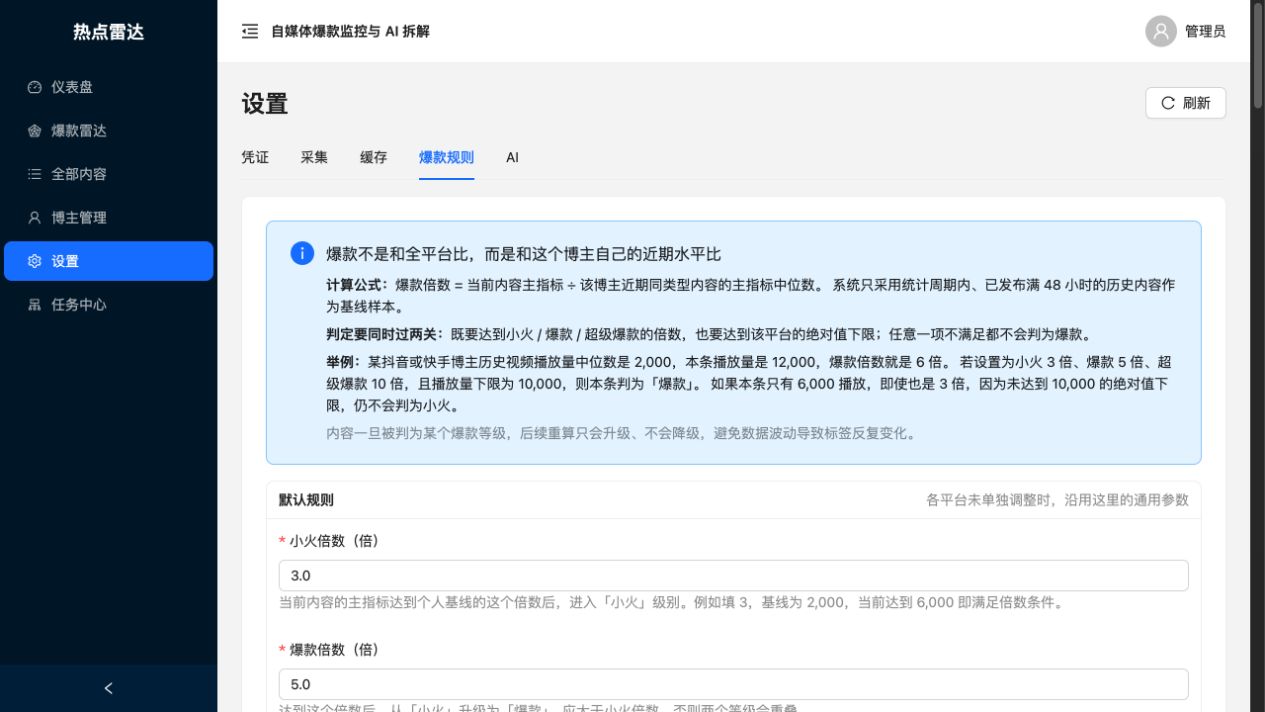Open 博主管理 in the sidebar

coord(108,218)
